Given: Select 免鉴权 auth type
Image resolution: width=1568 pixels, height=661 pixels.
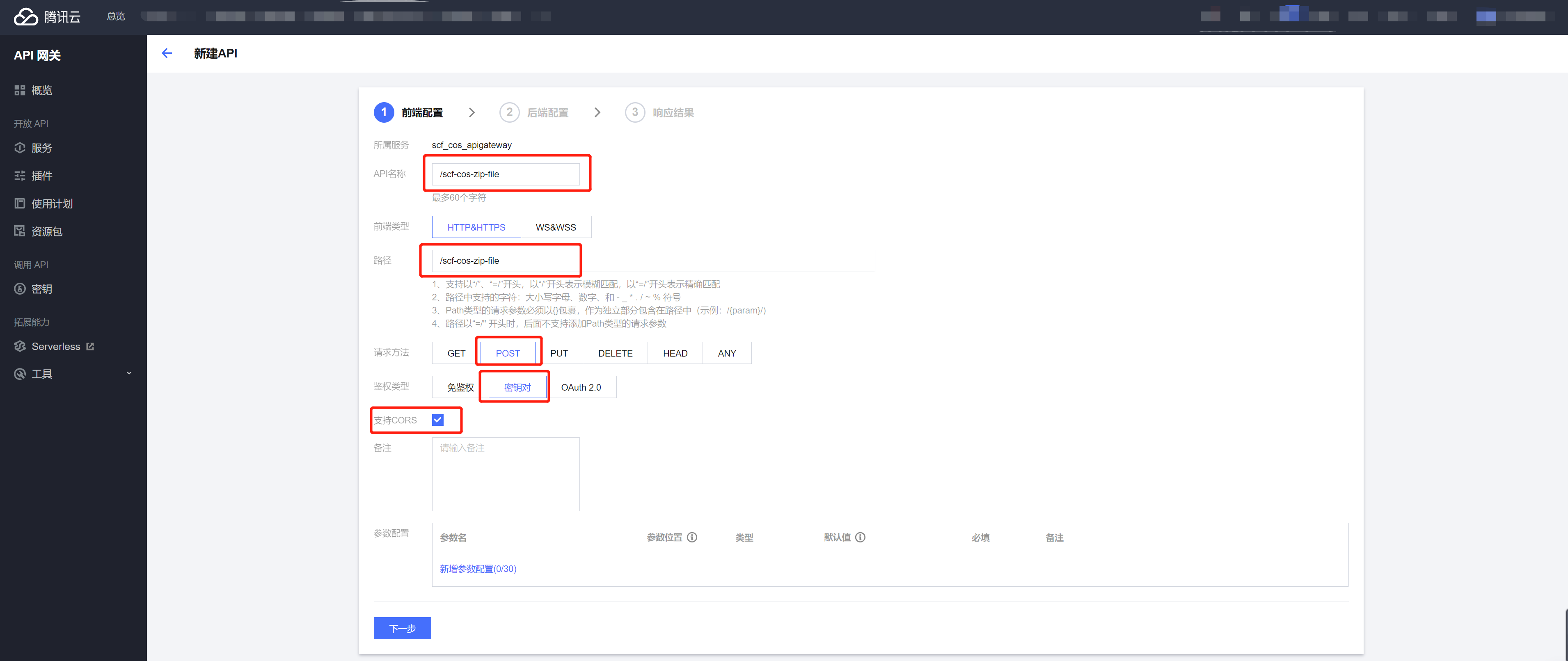Looking at the screenshot, I should click(x=460, y=387).
